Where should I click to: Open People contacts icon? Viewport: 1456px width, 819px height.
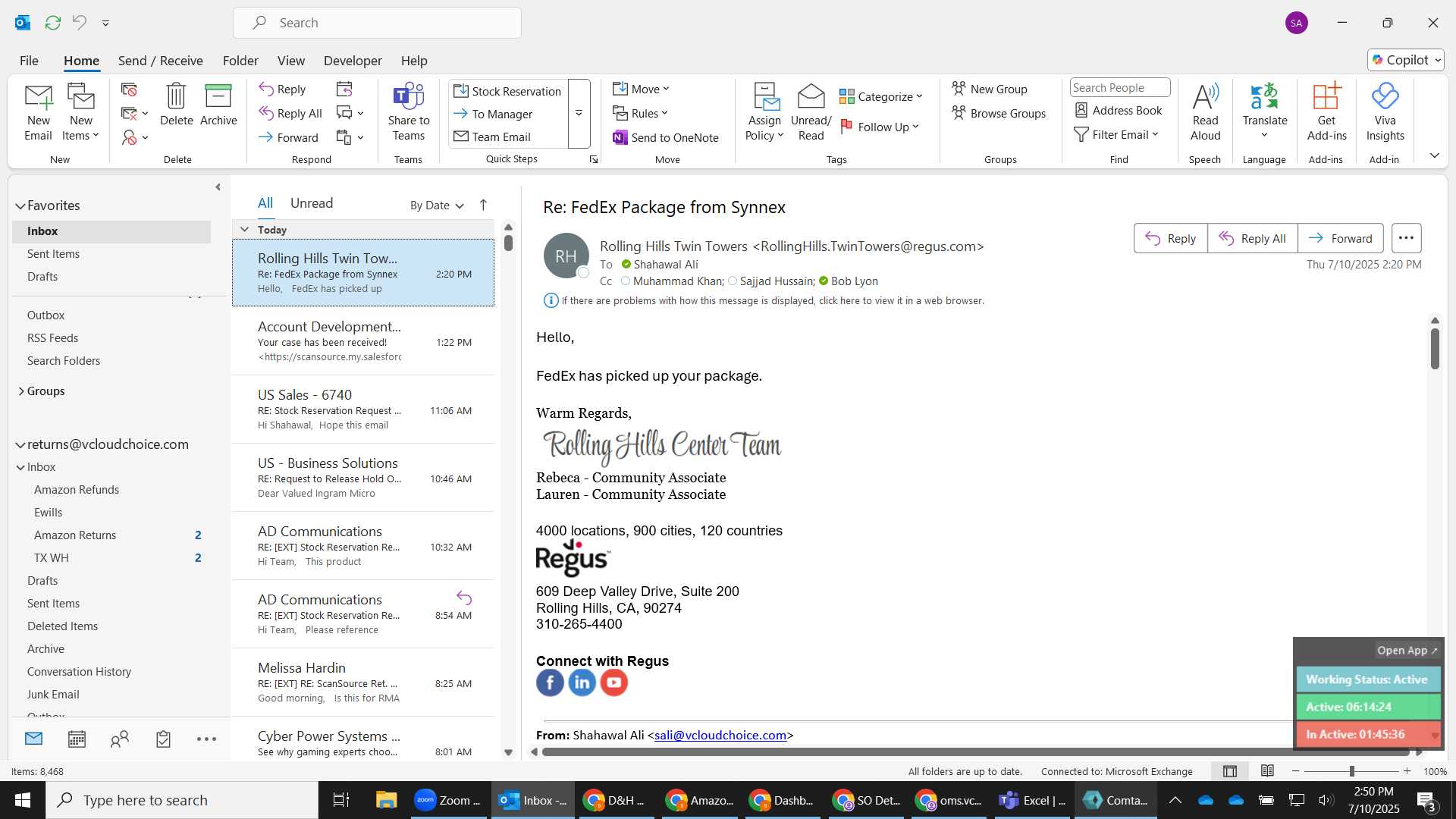point(120,739)
